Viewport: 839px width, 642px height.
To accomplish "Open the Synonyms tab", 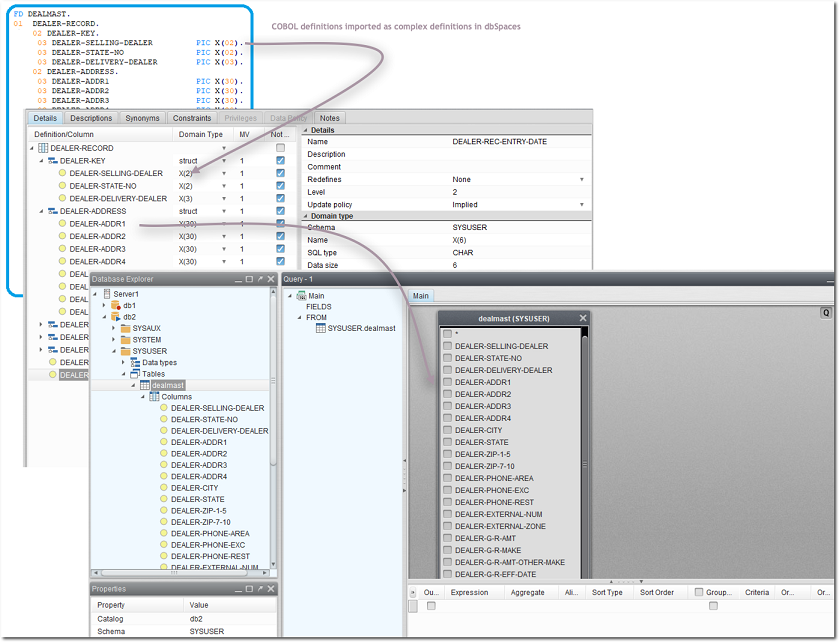I will [142, 118].
